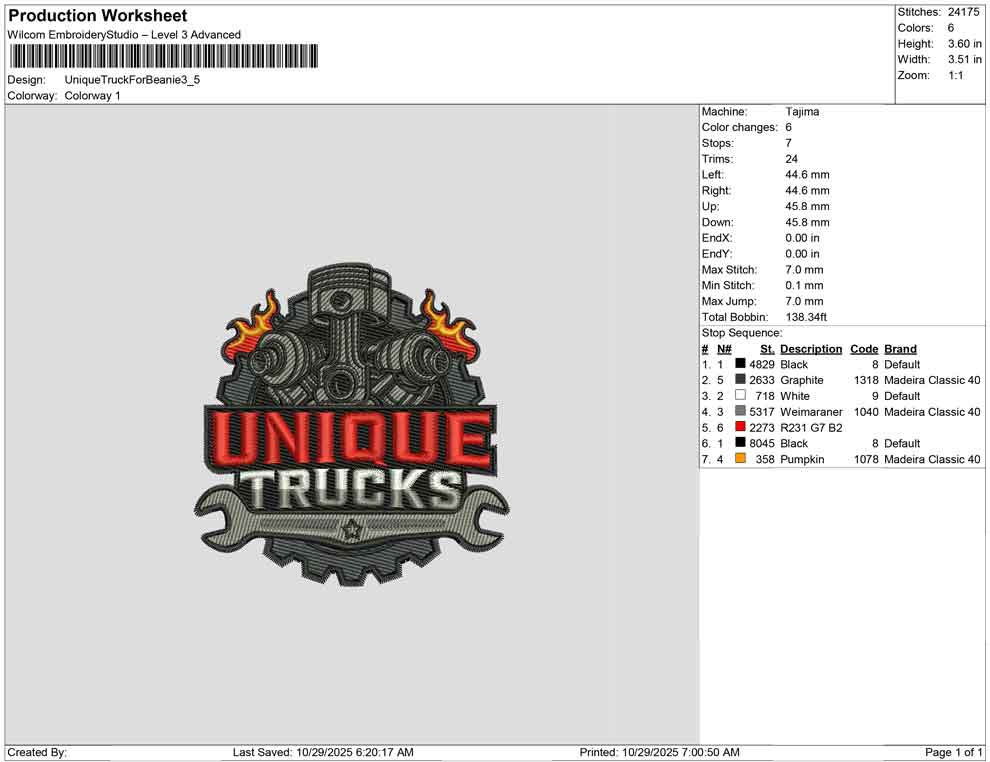
Task: Click the Black color chip in stop 1
Action: 740,364
